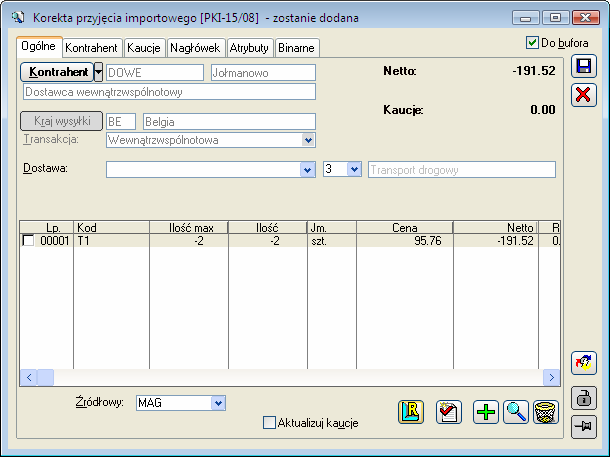This screenshot has height=457, width=610.
Task: Select the T1 code cell
Action: point(111,241)
